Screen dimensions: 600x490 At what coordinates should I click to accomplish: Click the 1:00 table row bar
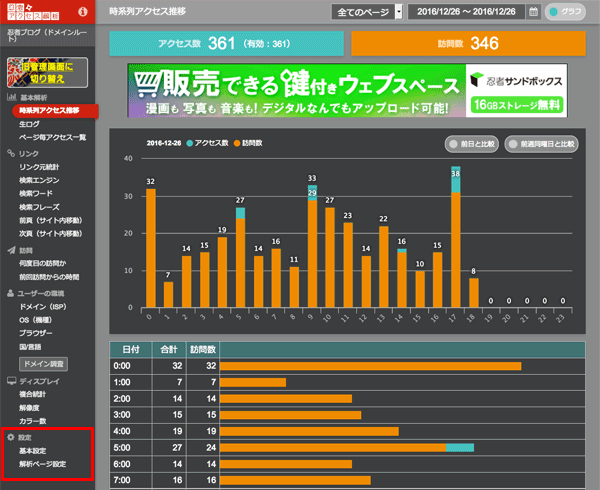coord(253,383)
